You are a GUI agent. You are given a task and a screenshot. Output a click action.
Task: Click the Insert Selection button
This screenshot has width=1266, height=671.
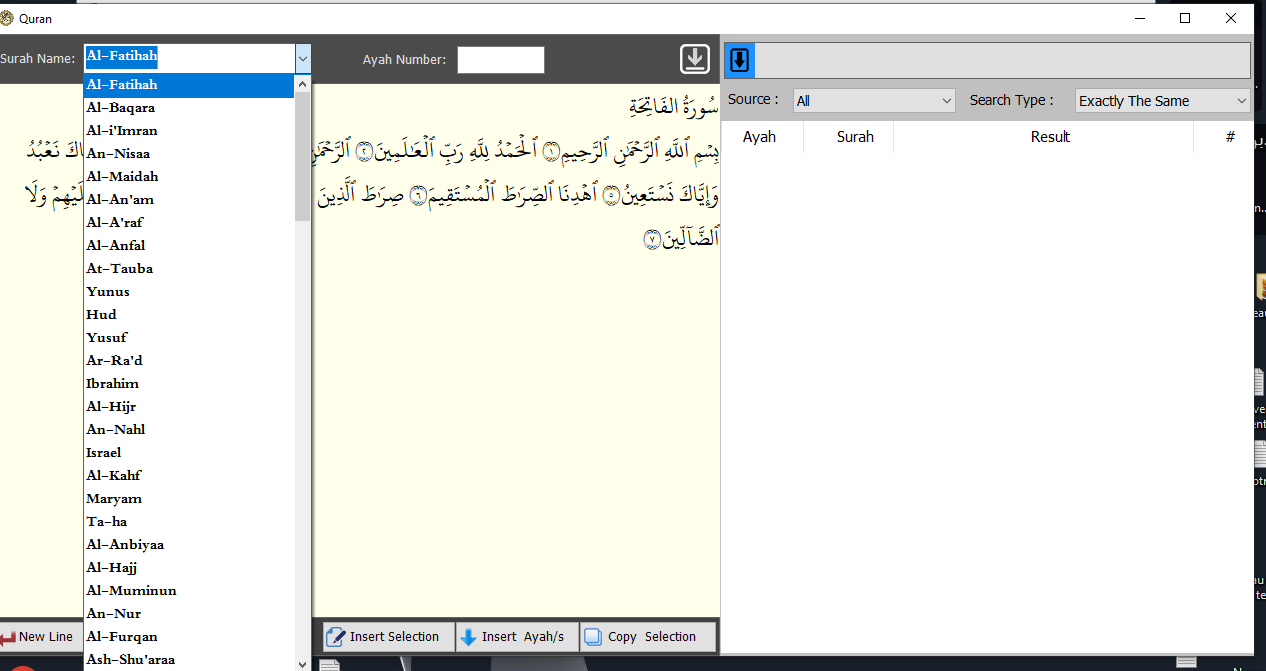388,637
